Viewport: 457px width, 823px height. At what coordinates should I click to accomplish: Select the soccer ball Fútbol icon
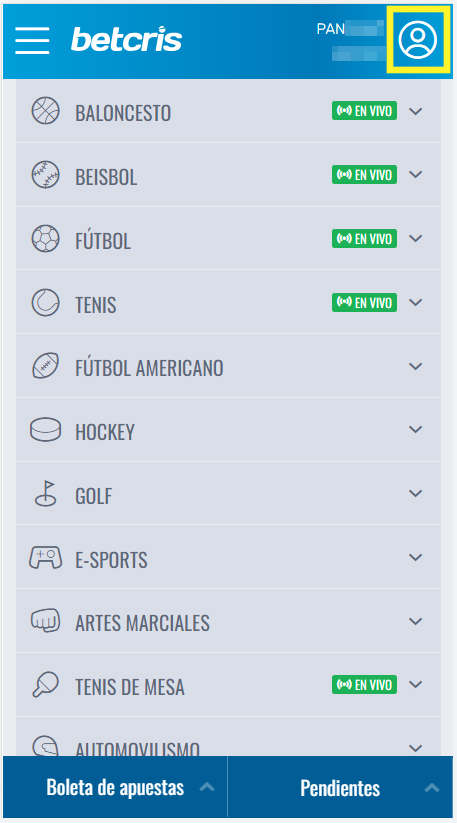[46, 239]
